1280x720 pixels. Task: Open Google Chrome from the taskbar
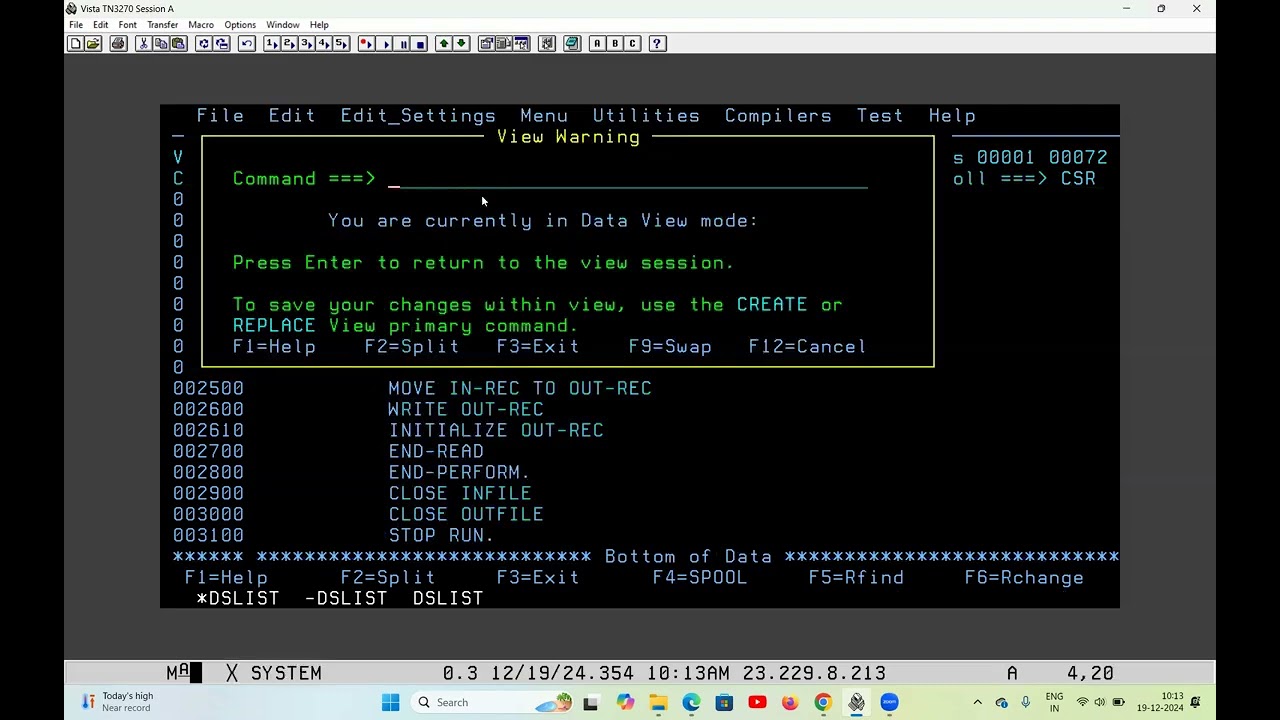coord(823,703)
